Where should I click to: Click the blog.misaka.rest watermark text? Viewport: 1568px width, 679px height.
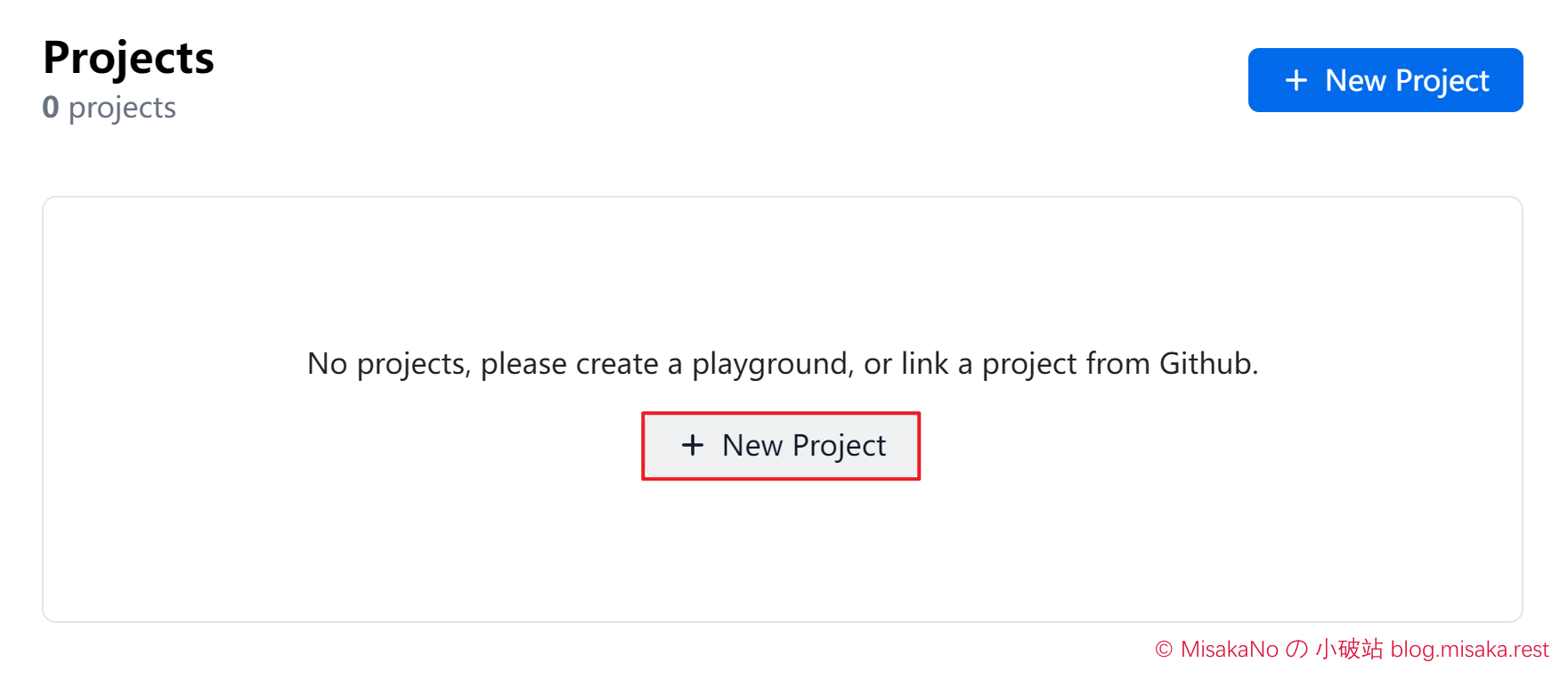1469,650
